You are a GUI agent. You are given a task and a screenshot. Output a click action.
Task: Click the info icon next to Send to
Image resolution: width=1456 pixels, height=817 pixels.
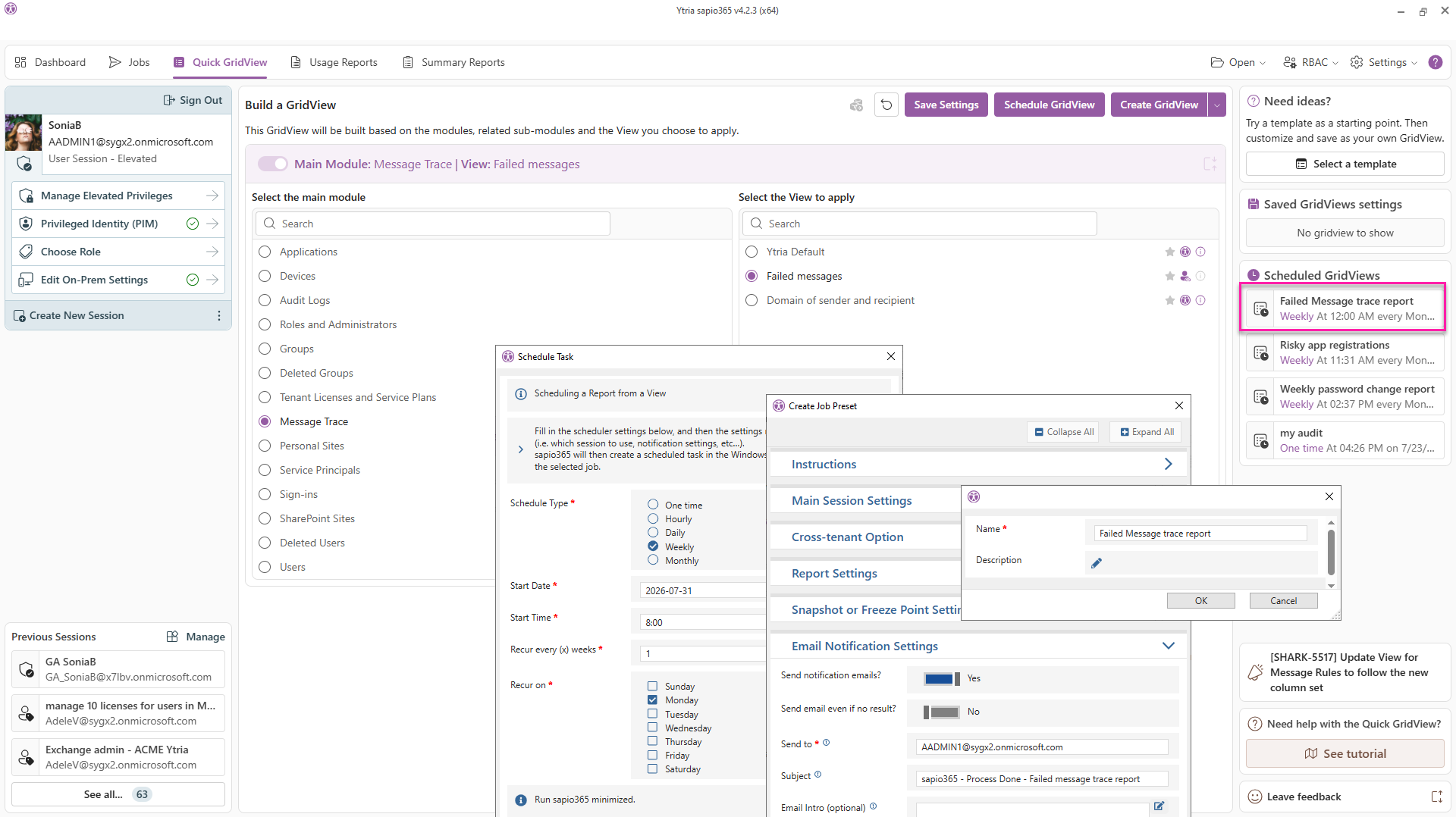827,743
